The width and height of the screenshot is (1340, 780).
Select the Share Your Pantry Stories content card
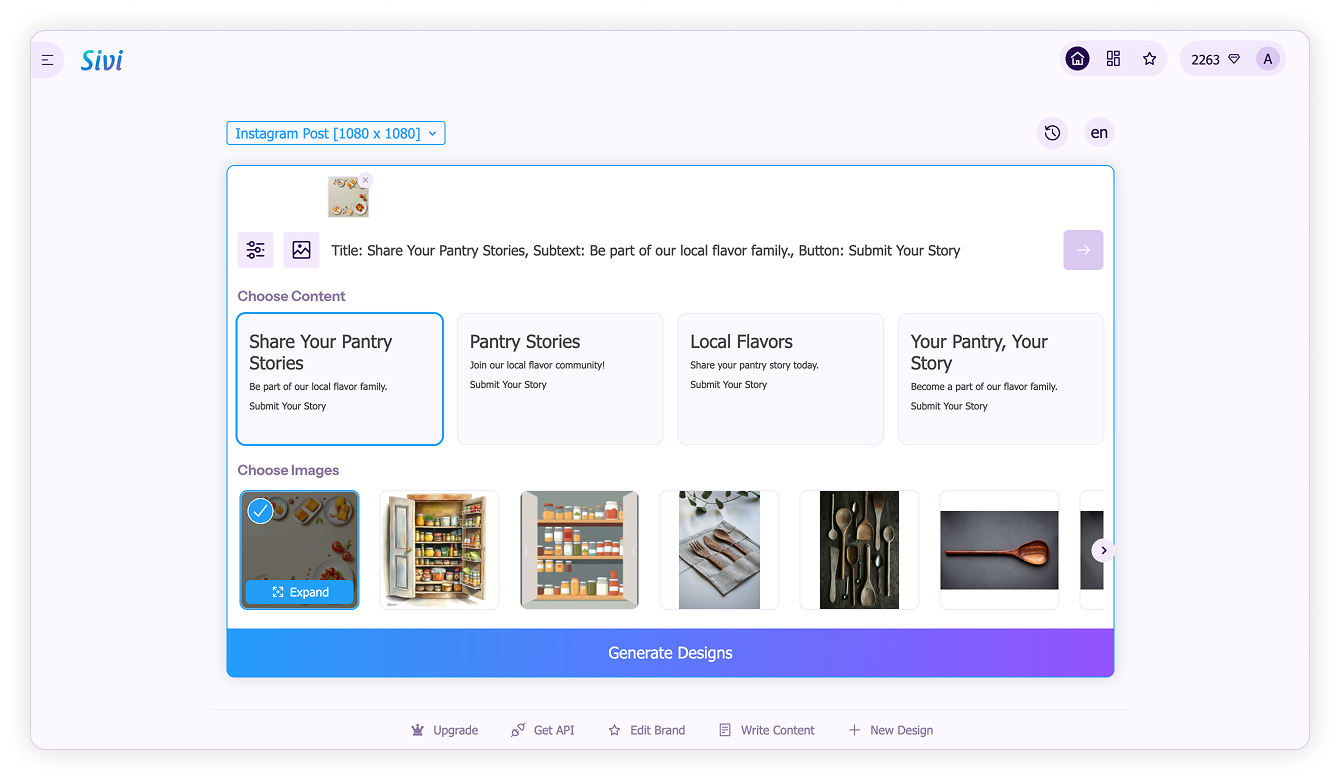tap(340, 379)
